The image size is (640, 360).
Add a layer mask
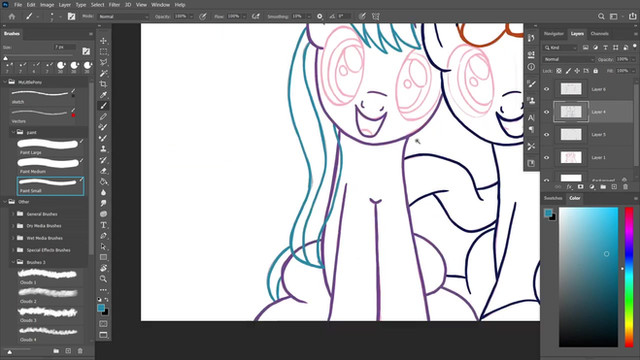[580, 187]
